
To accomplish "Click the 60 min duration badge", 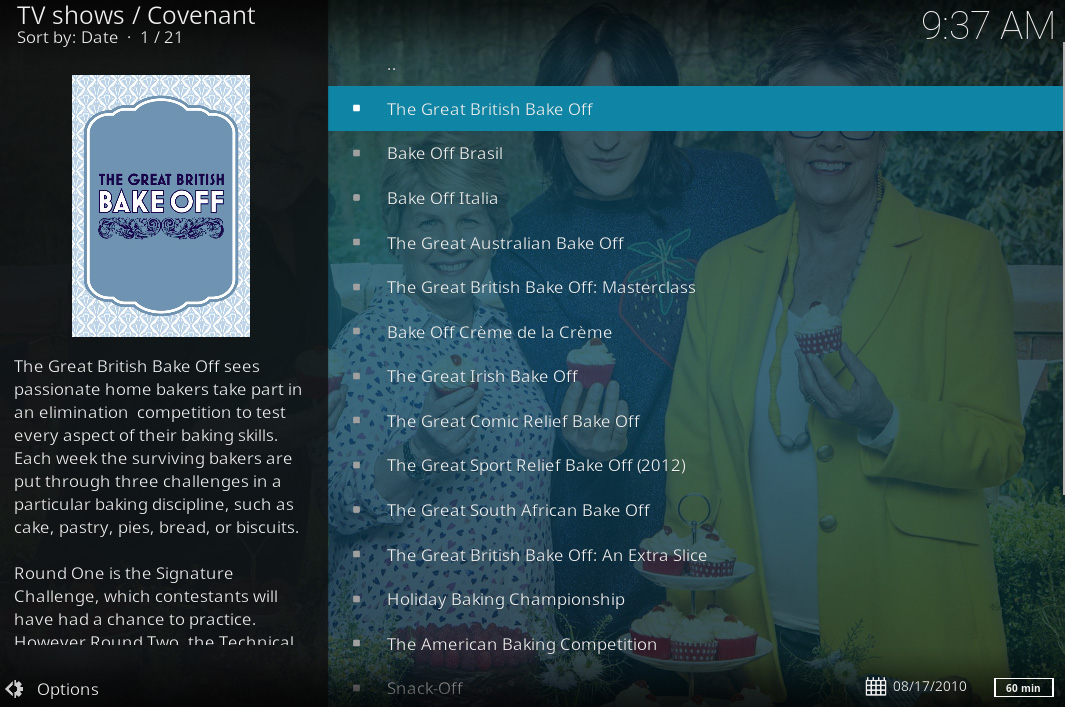I will tap(1024, 687).
